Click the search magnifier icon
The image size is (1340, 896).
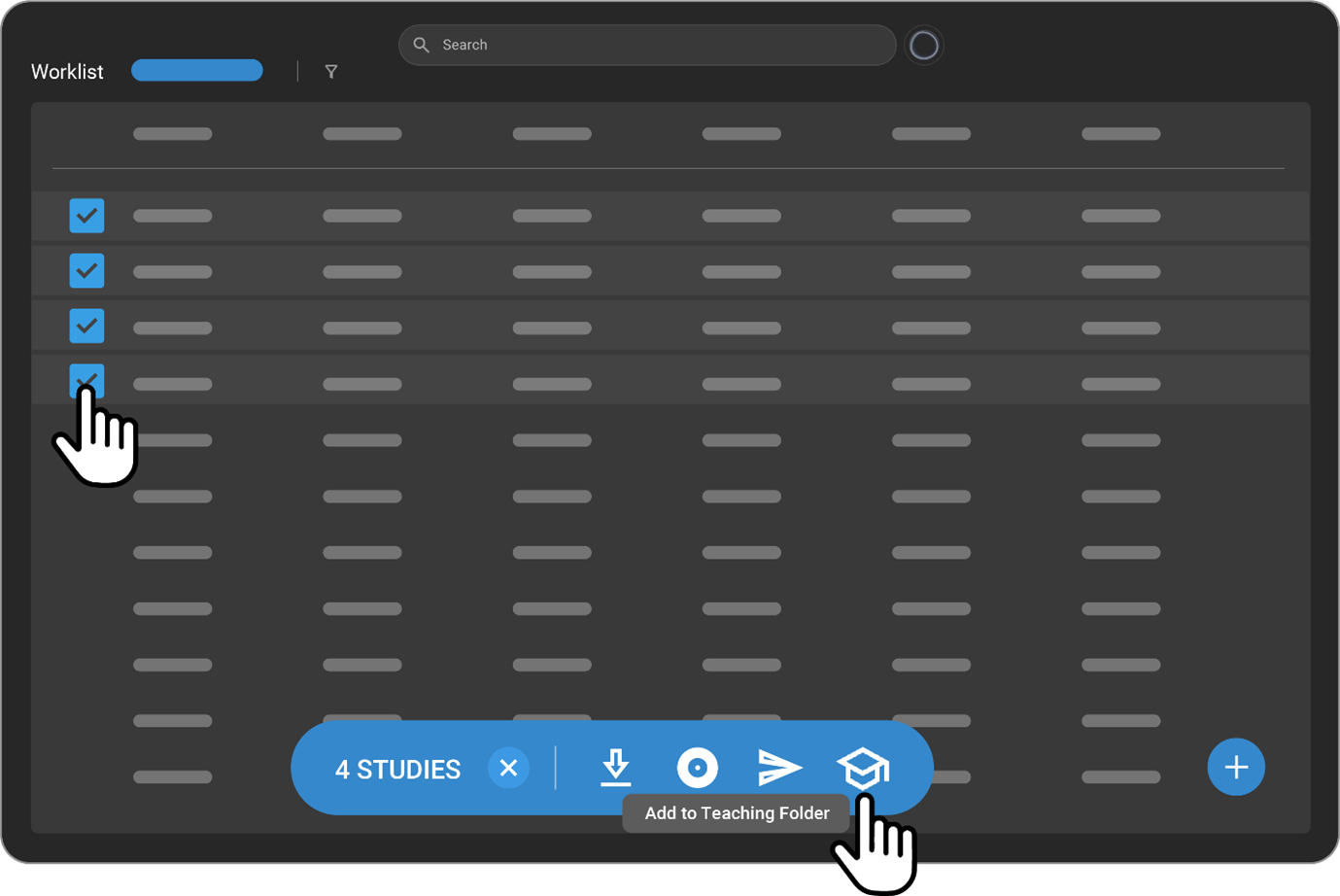tap(421, 45)
